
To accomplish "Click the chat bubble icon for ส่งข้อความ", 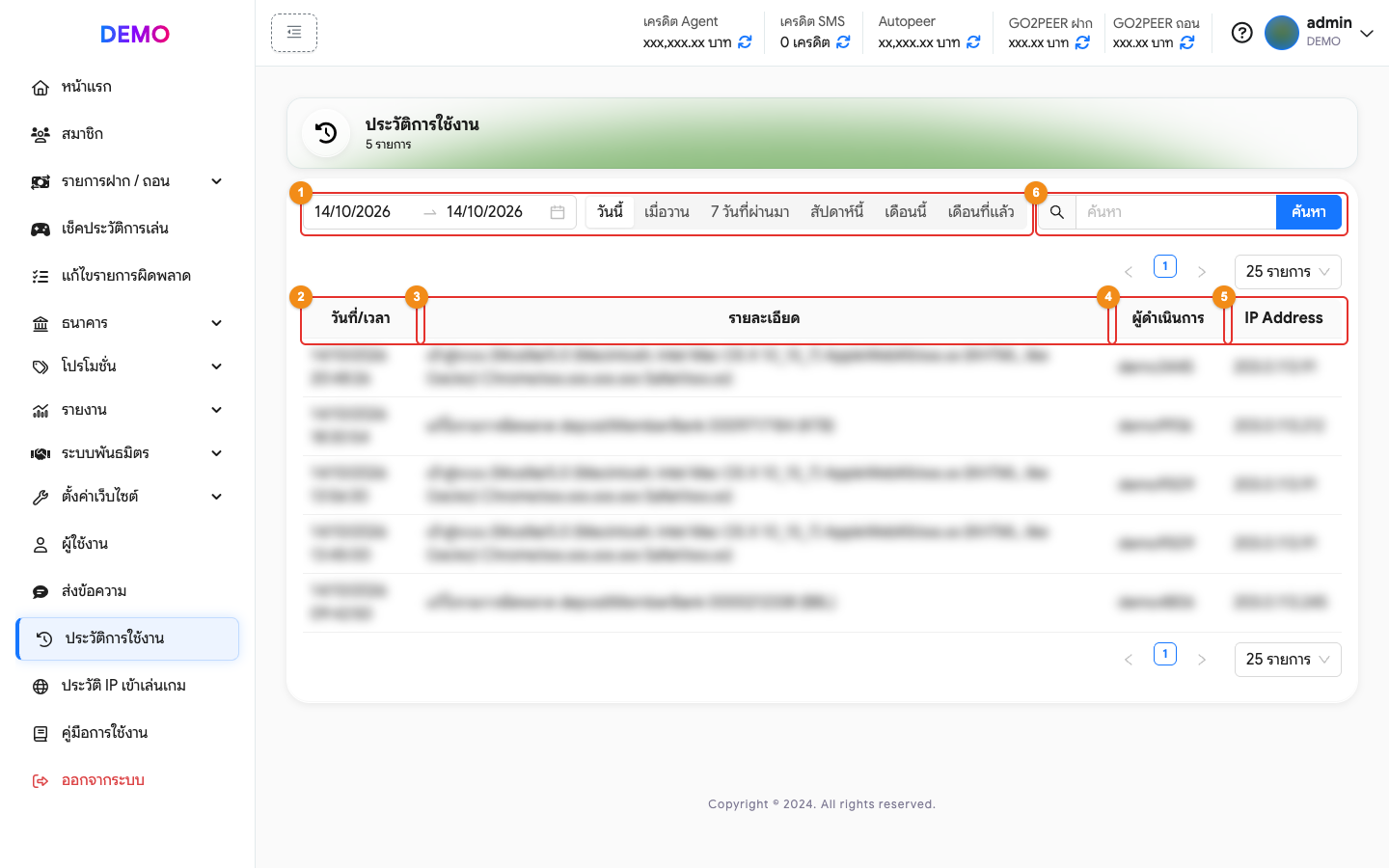I will point(41,592).
